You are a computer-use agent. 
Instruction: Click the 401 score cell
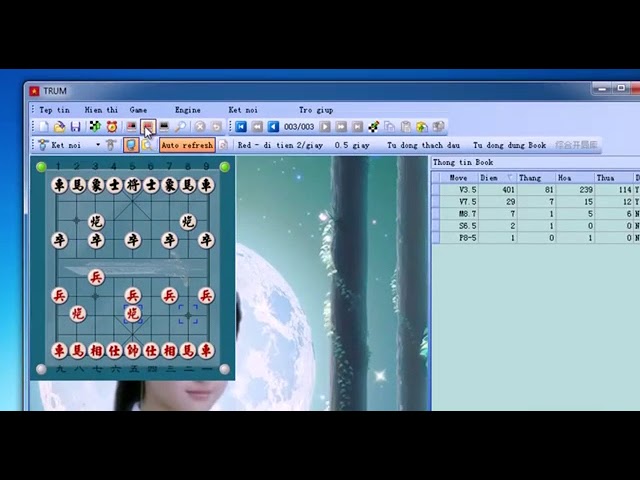click(x=498, y=190)
